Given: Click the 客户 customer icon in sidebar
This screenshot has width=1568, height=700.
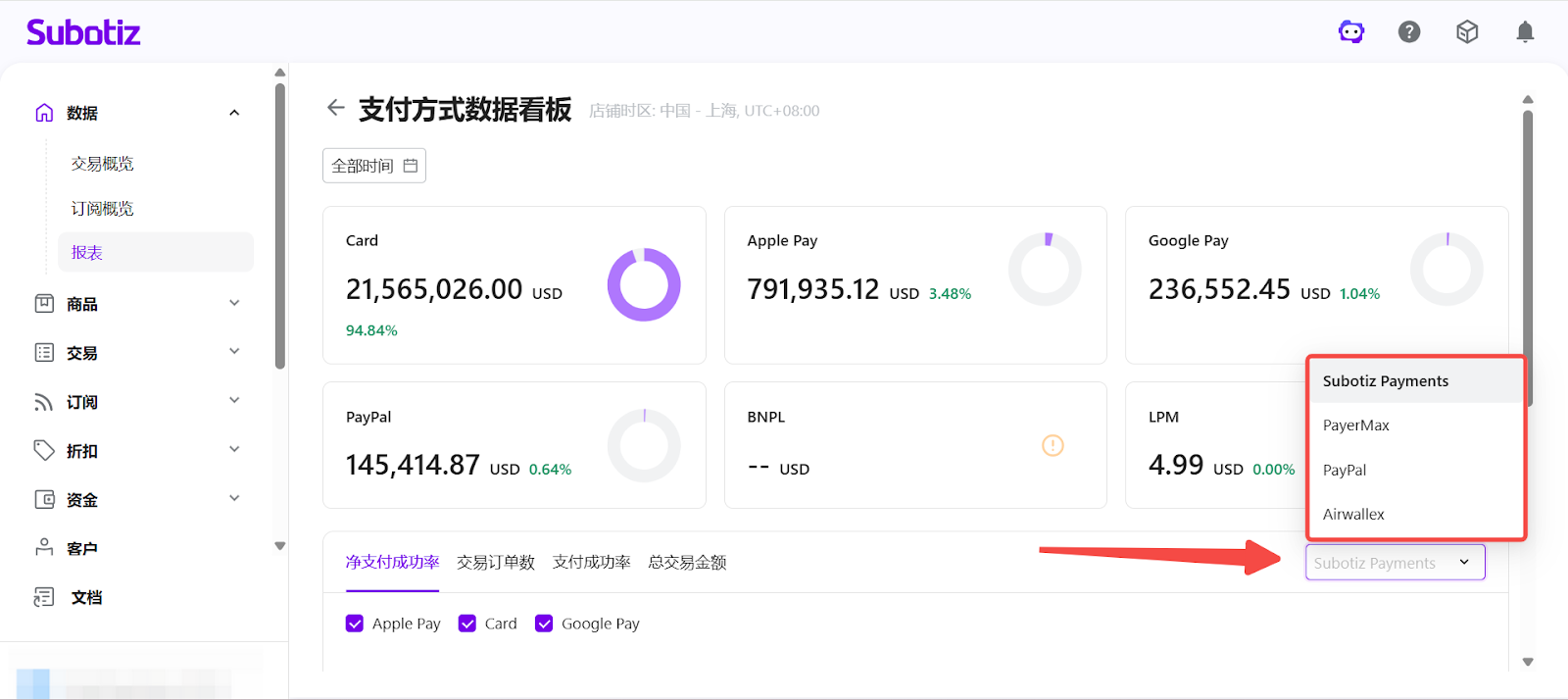Looking at the screenshot, I should [x=44, y=548].
